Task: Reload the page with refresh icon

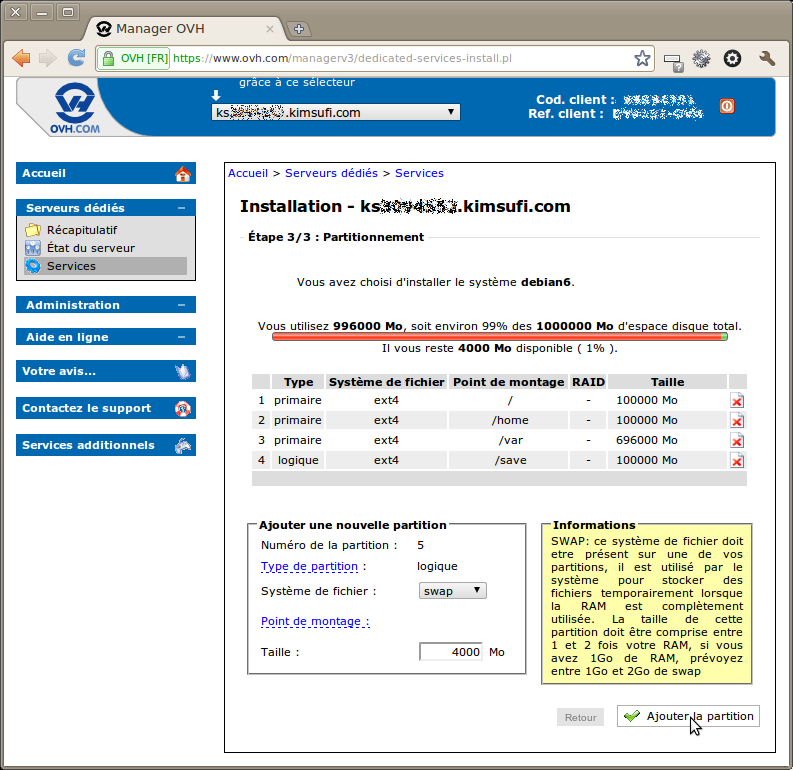Action: (76, 58)
